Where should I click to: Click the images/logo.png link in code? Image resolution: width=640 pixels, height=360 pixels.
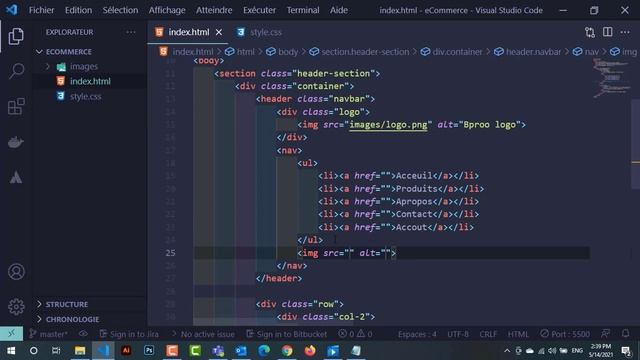388,124
